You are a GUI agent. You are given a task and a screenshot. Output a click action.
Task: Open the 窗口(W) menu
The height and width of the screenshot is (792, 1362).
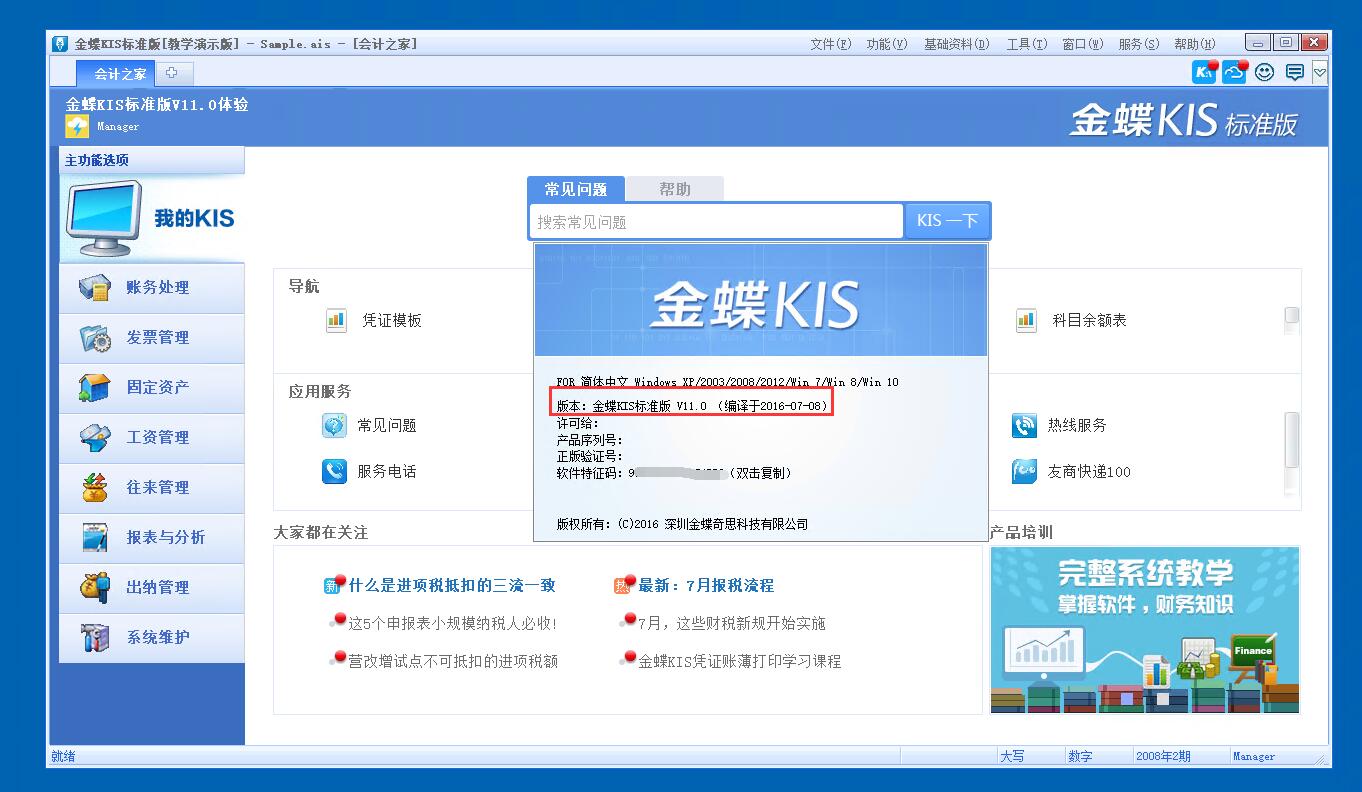(1083, 44)
